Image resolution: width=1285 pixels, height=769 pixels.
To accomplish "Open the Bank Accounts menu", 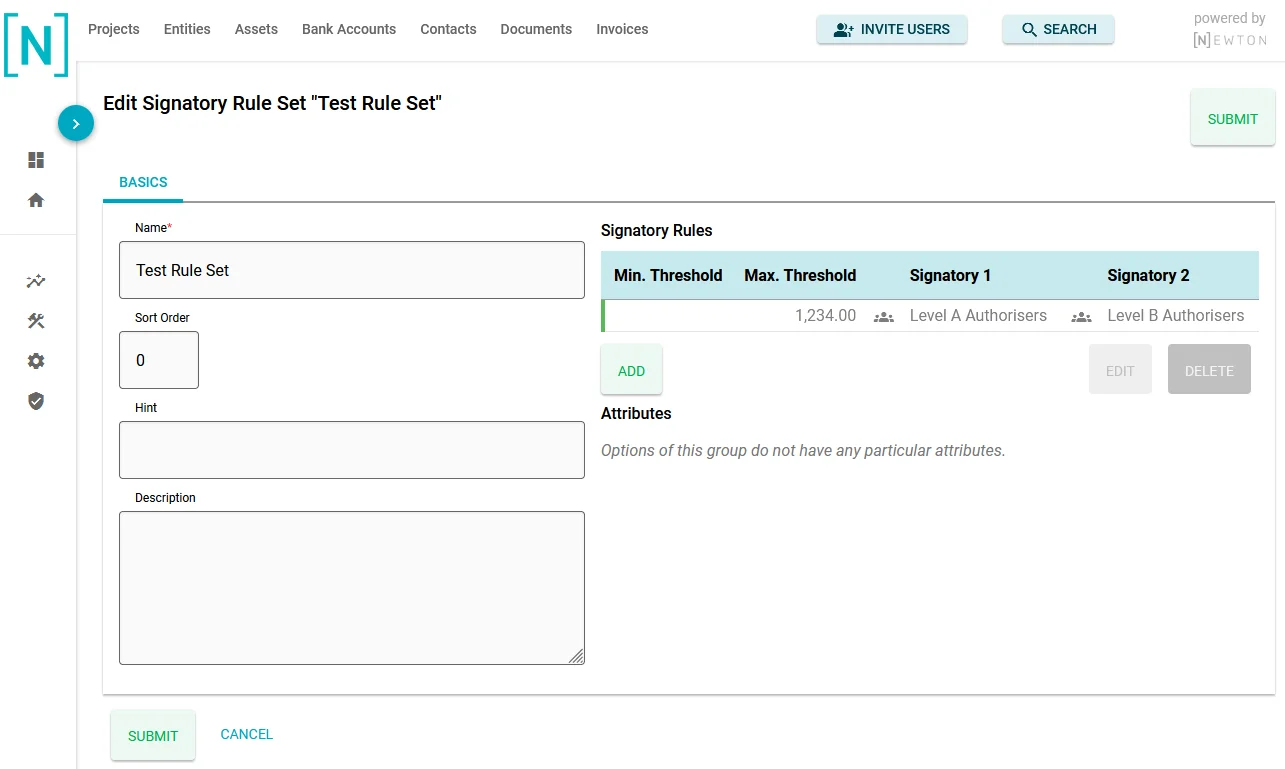I will point(349,29).
